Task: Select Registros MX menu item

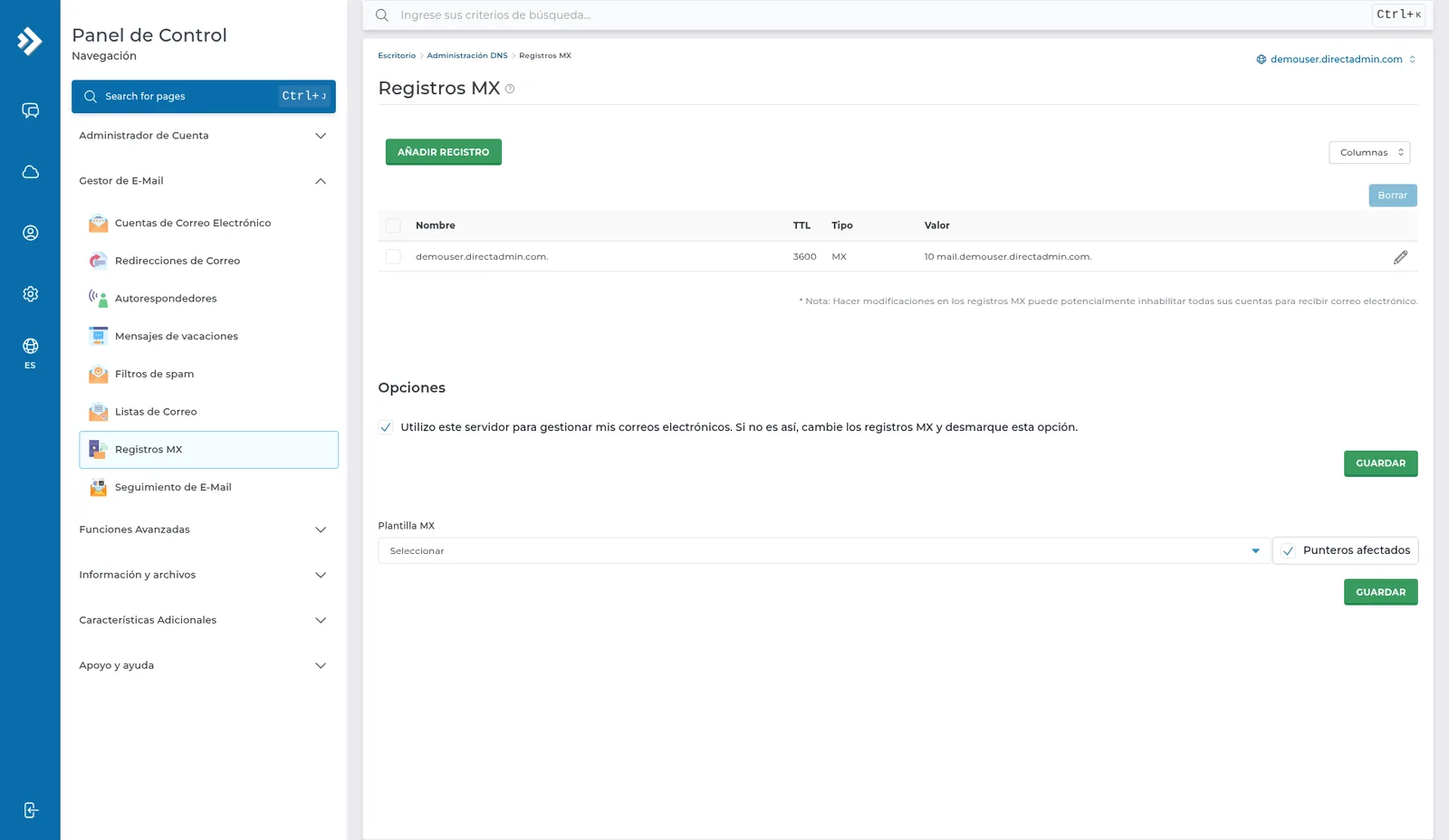Action: click(x=208, y=450)
